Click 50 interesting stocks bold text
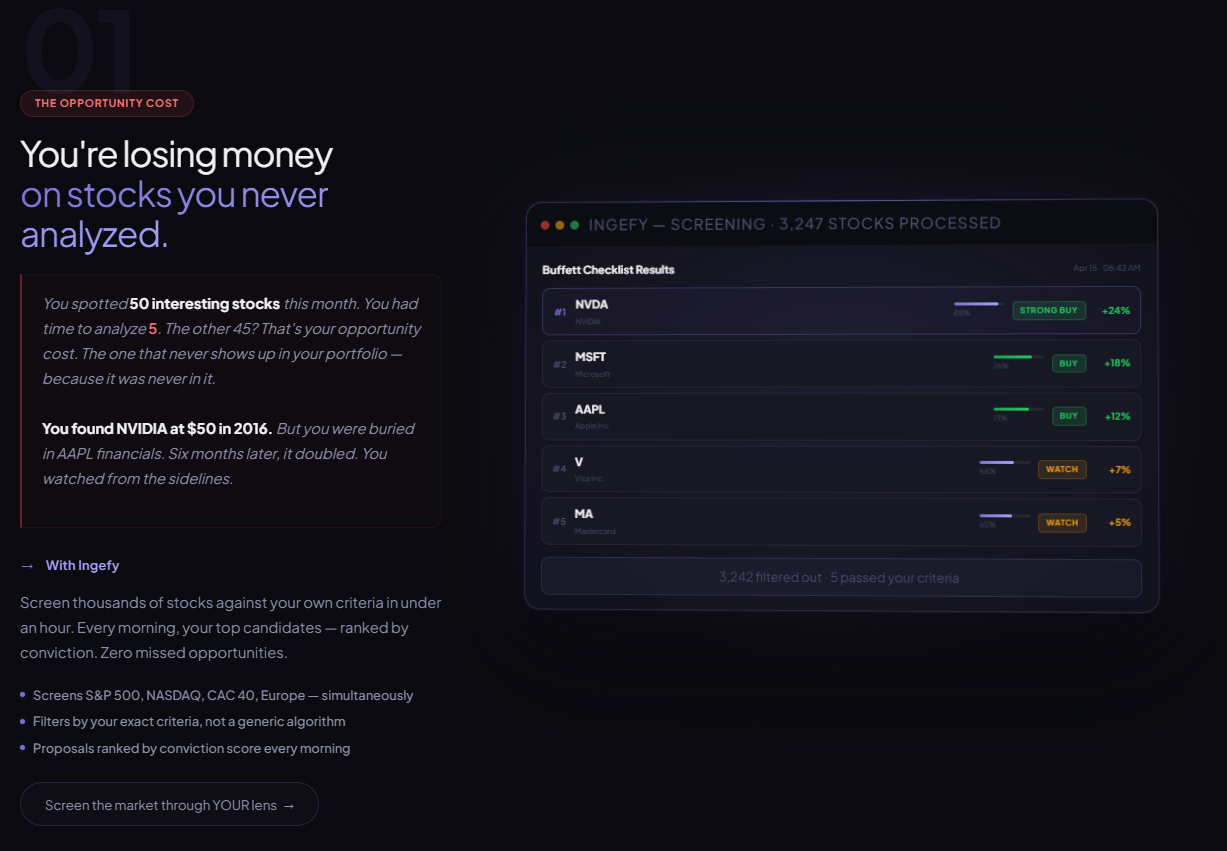1227x851 pixels. (x=204, y=304)
